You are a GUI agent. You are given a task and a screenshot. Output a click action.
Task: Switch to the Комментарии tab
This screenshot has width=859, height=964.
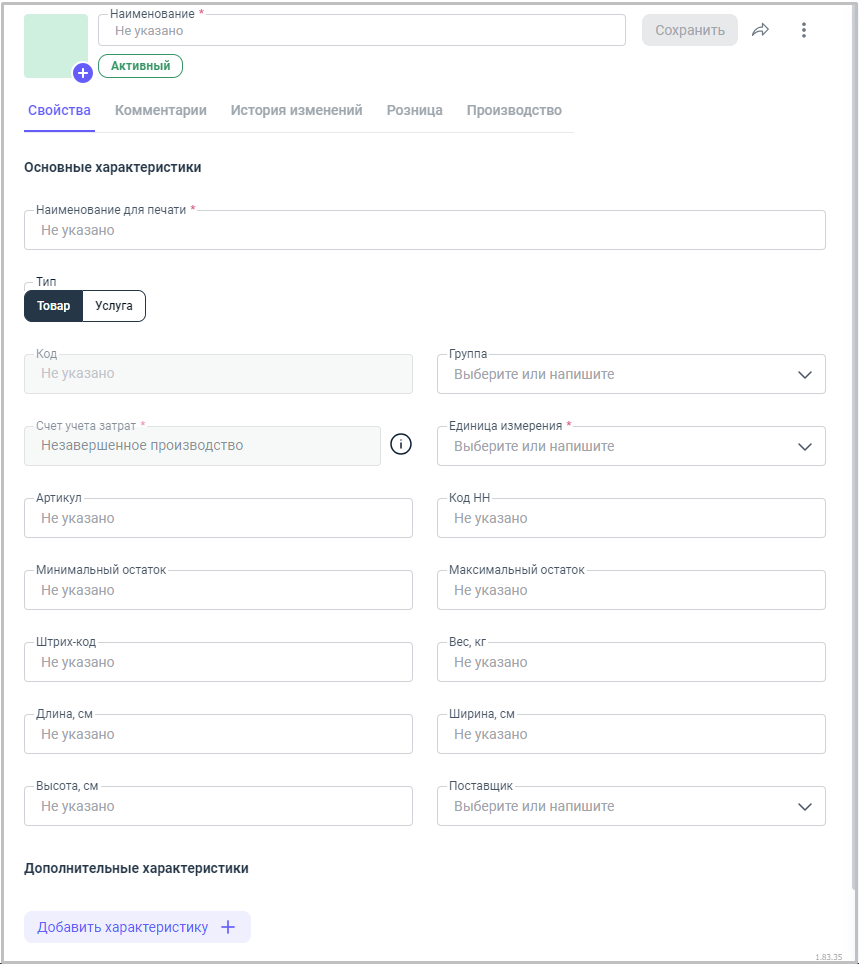[x=161, y=110]
